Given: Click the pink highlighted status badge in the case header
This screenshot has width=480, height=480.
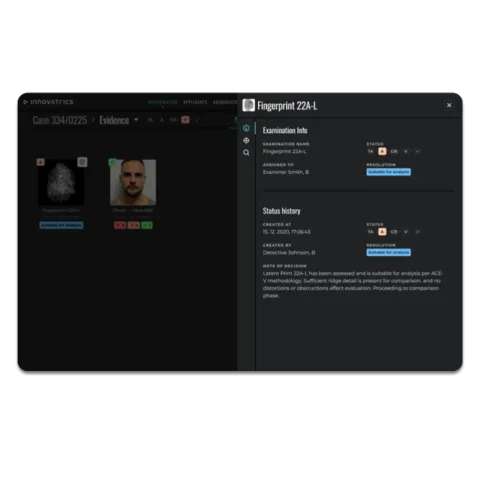Looking at the screenshot, I should tap(185, 120).
